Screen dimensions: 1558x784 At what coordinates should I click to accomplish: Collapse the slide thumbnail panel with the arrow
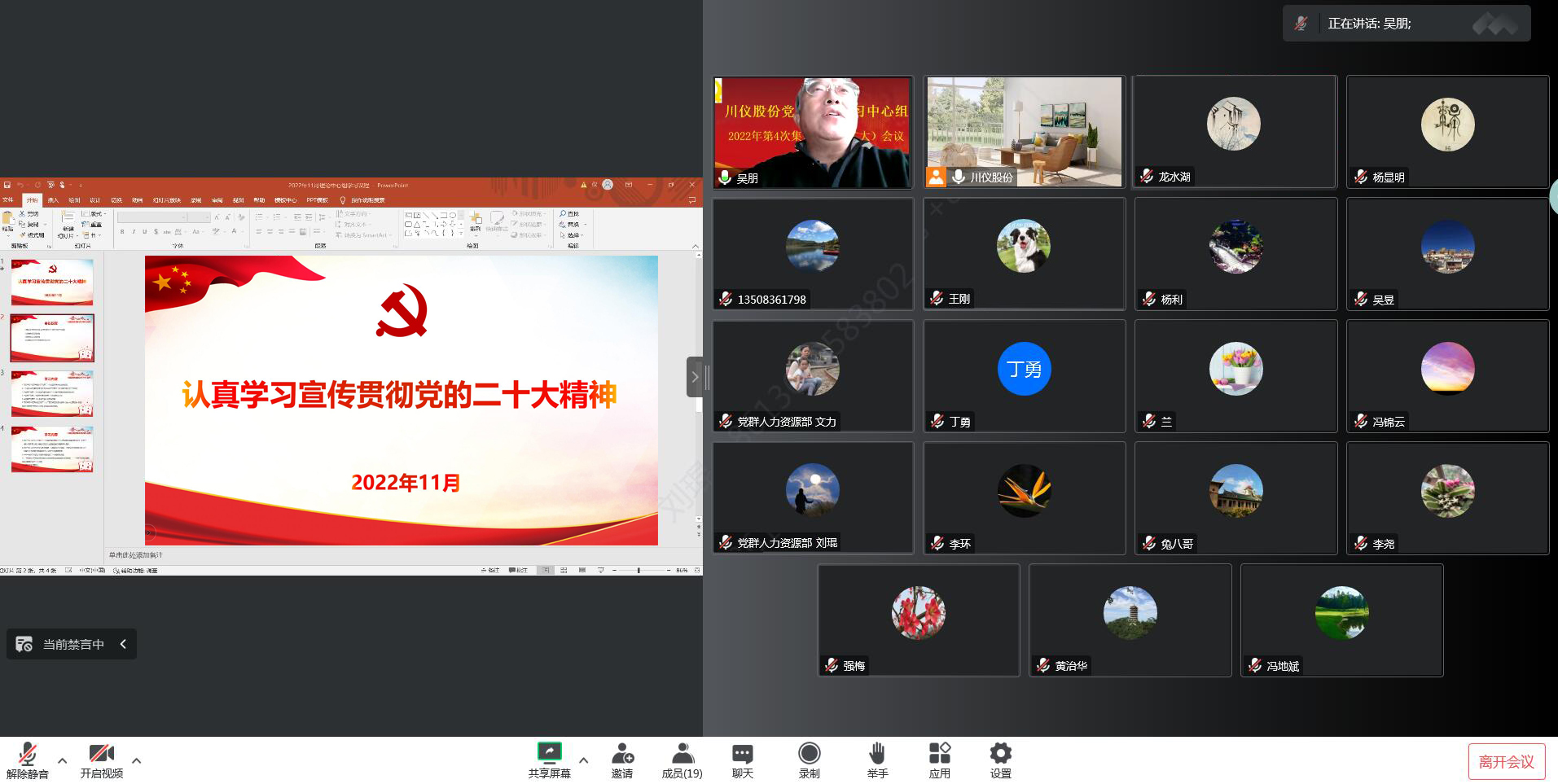pos(696,377)
